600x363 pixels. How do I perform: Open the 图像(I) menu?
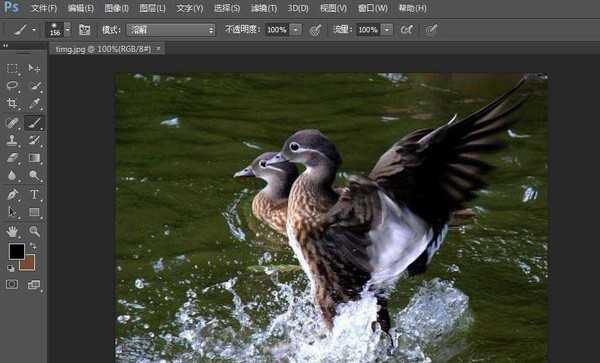tap(116, 8)
